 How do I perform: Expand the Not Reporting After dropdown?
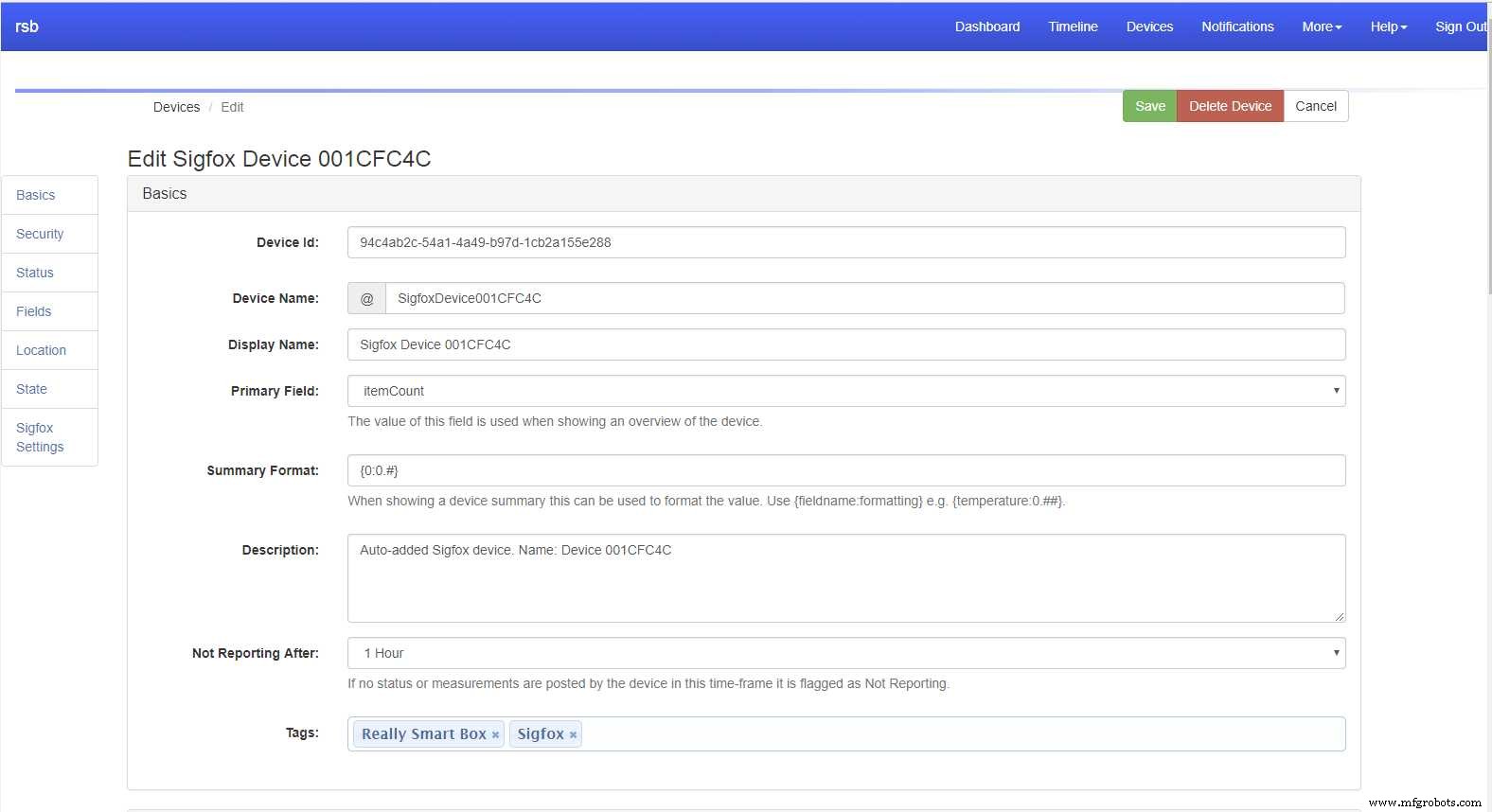click(x=845, y=653)
